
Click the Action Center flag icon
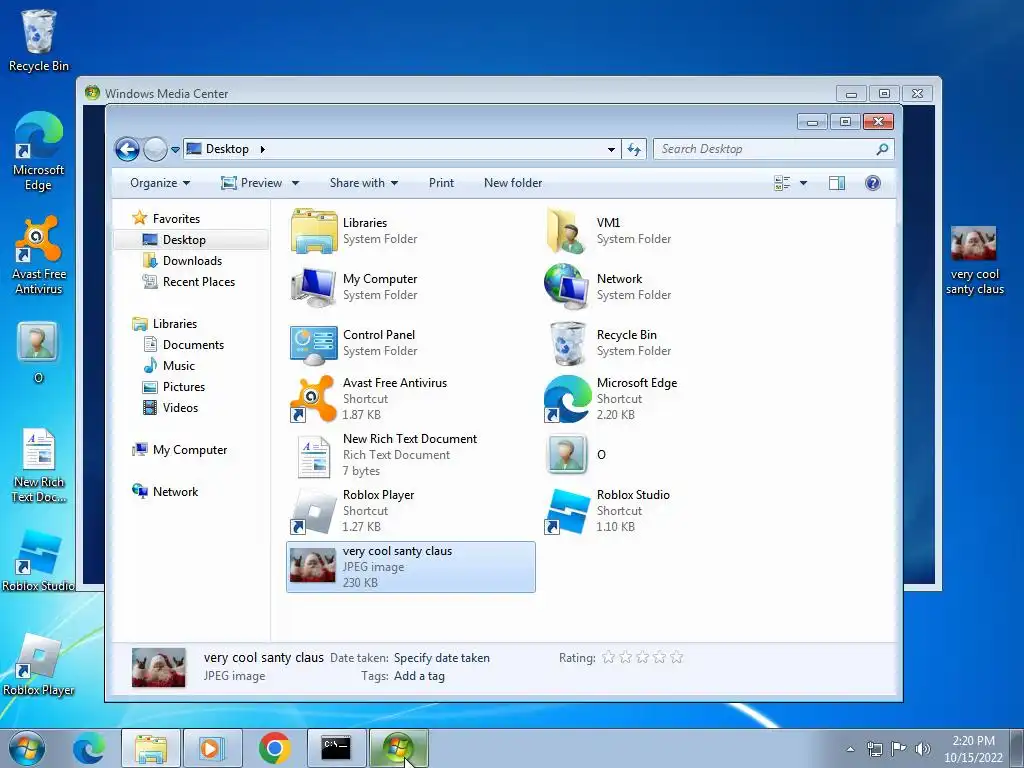(899, 749)
